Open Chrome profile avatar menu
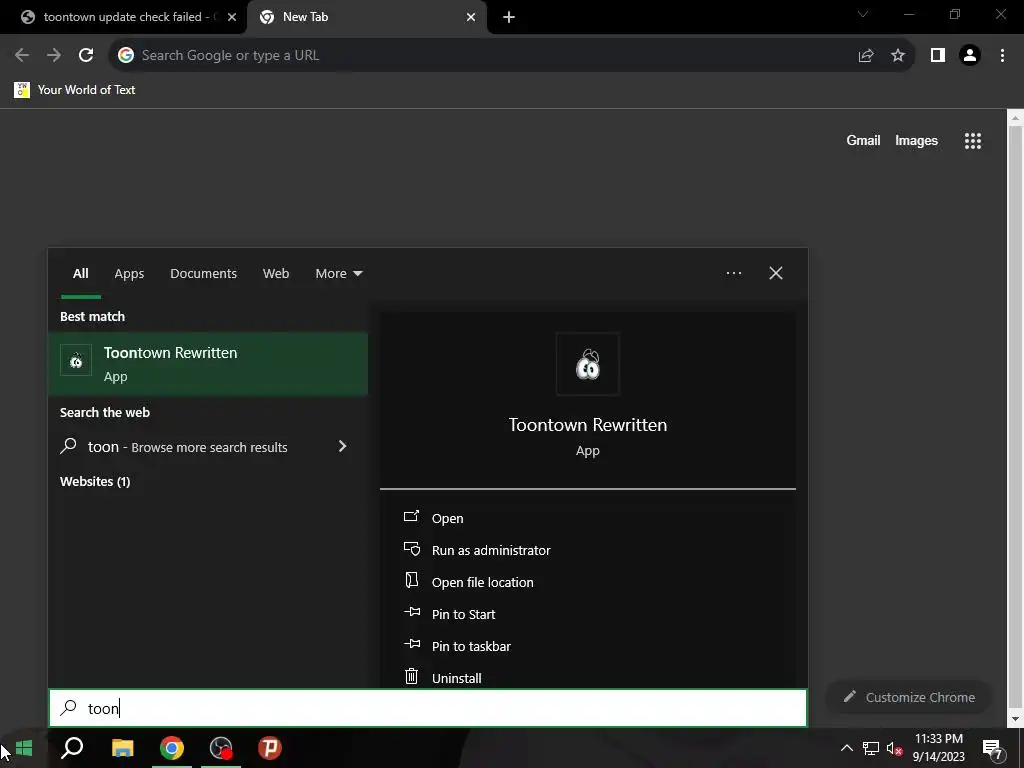 tap(970, 56)
